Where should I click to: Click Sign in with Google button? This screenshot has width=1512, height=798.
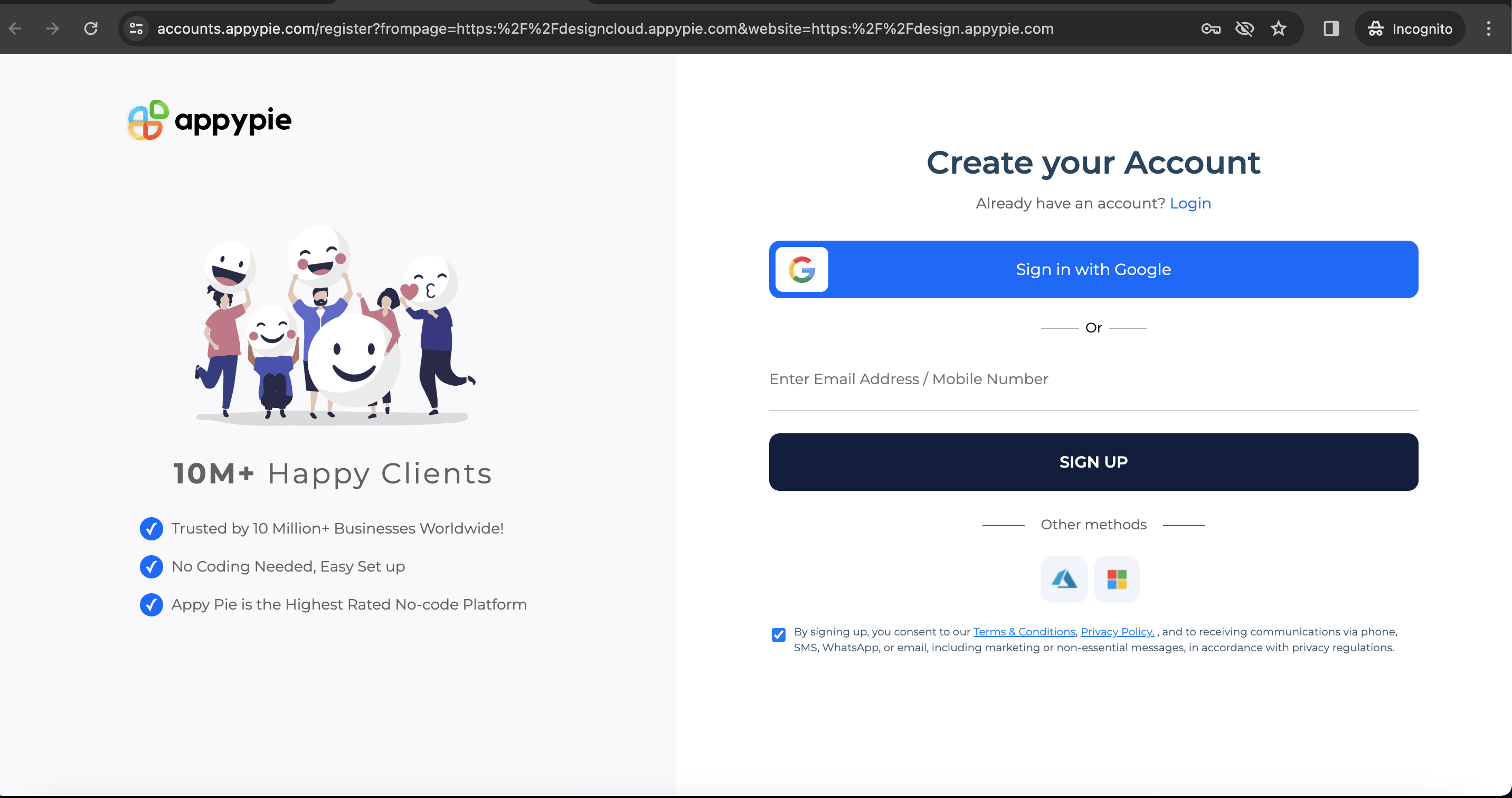1093,269
